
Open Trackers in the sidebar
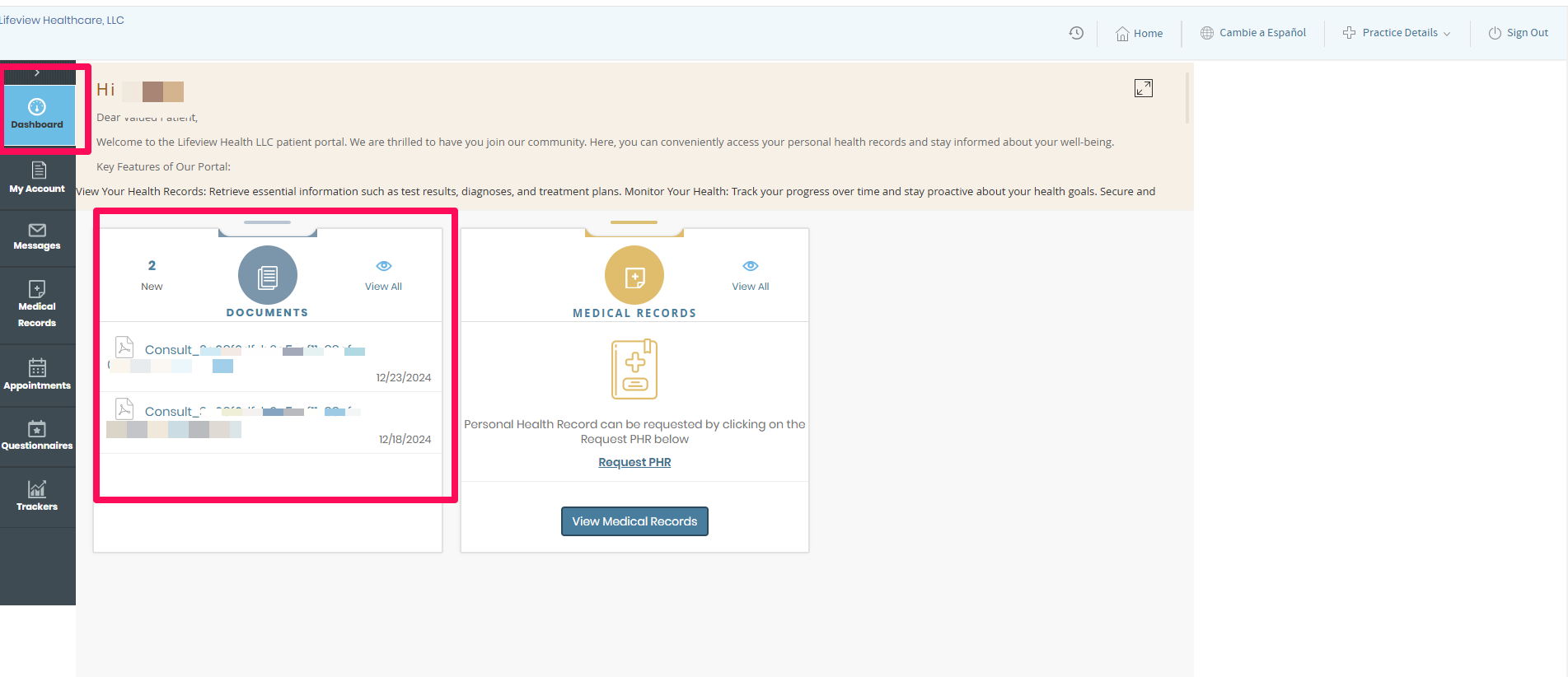click(x=37, y=497)
